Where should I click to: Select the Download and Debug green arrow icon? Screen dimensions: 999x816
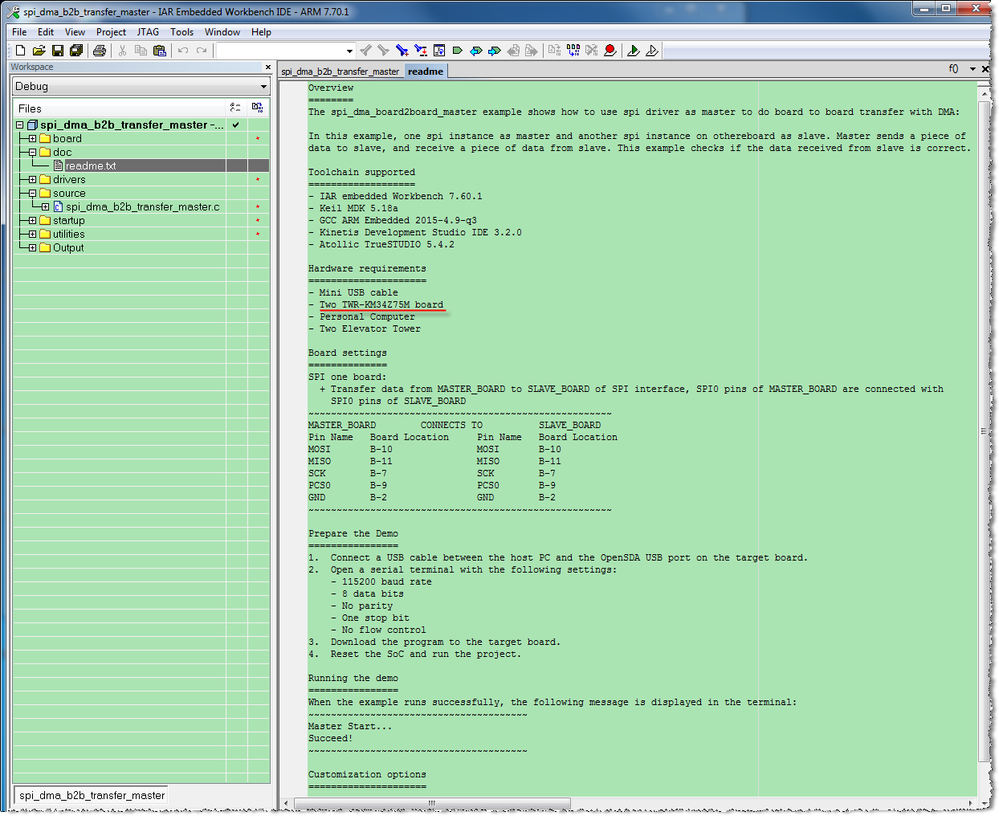633,50
